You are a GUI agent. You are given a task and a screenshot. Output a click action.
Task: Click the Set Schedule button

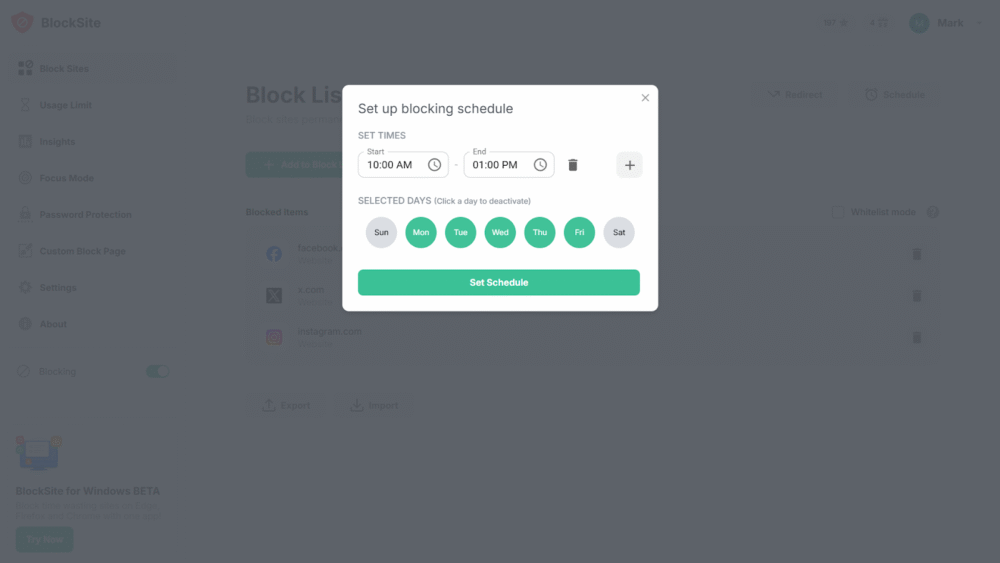pyautogui.click(x=499, y=283)
